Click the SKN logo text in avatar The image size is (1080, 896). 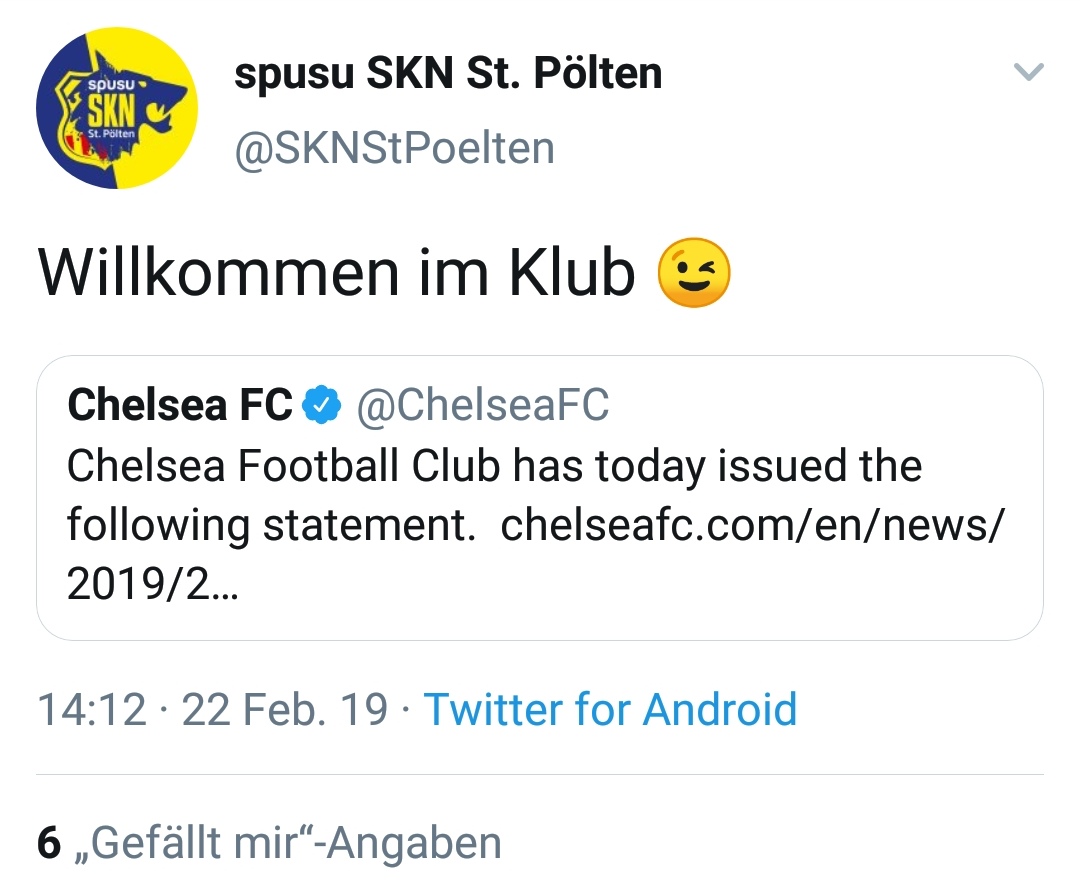pos(112,112)
